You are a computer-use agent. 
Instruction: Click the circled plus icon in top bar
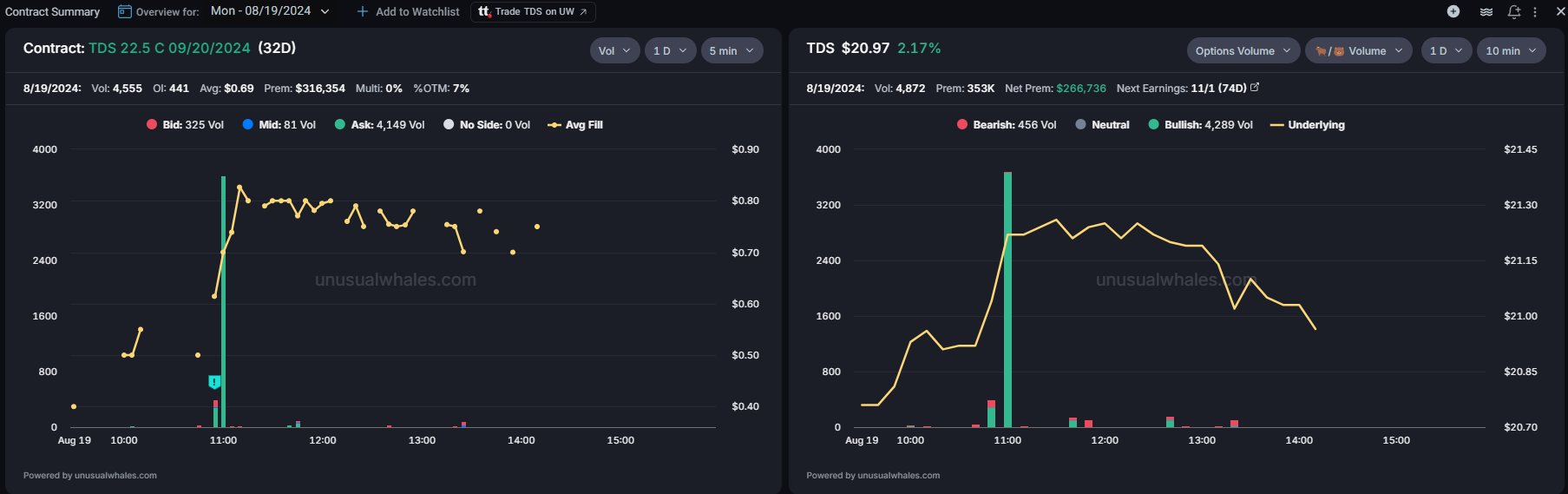click(1453, 11)
